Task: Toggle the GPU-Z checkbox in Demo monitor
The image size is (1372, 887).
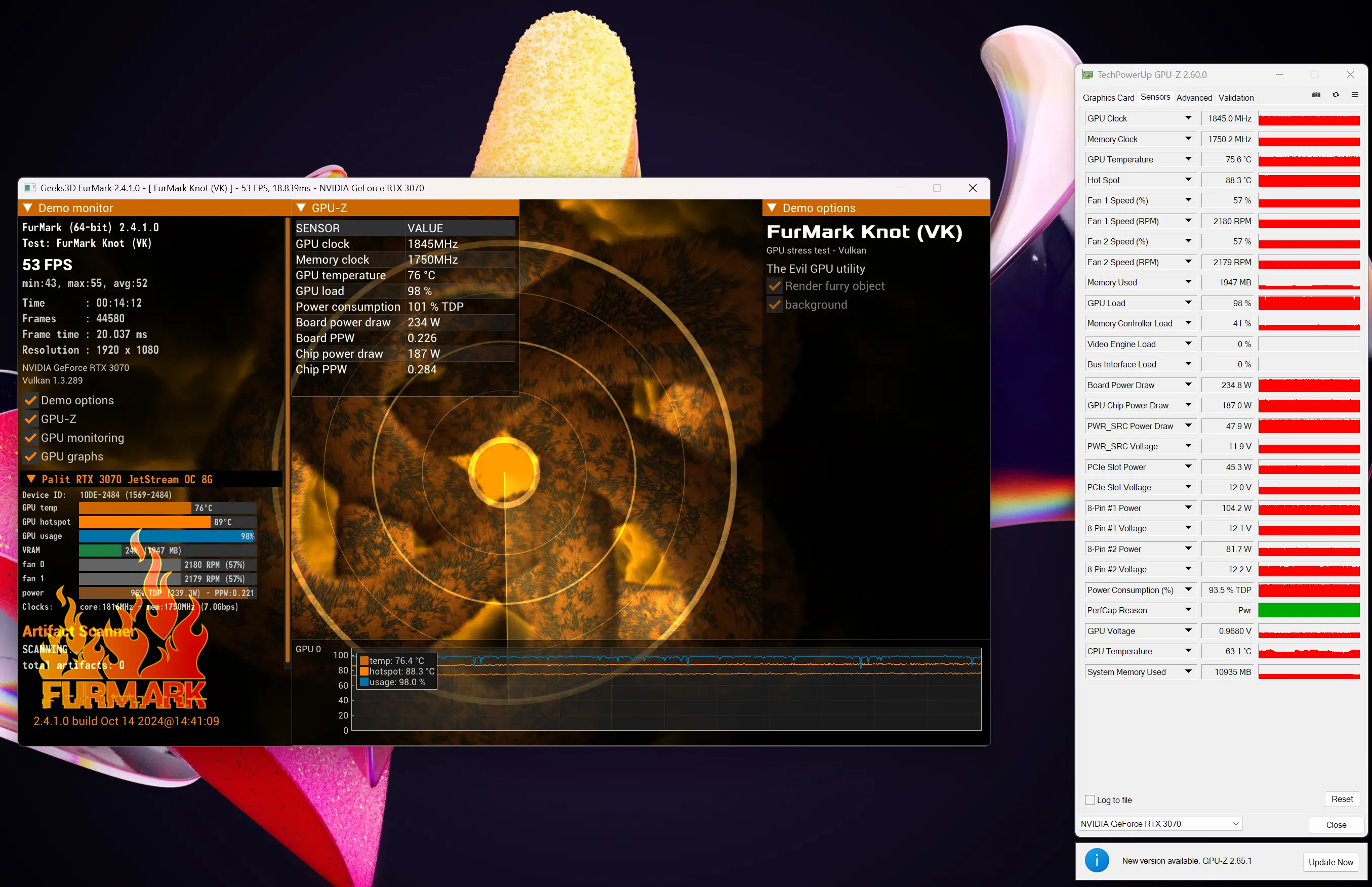Action: pyautogui.click(x=30, y=419)
